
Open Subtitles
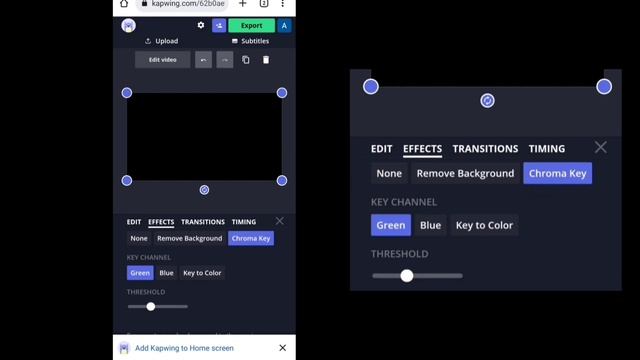tap(250, 41)
